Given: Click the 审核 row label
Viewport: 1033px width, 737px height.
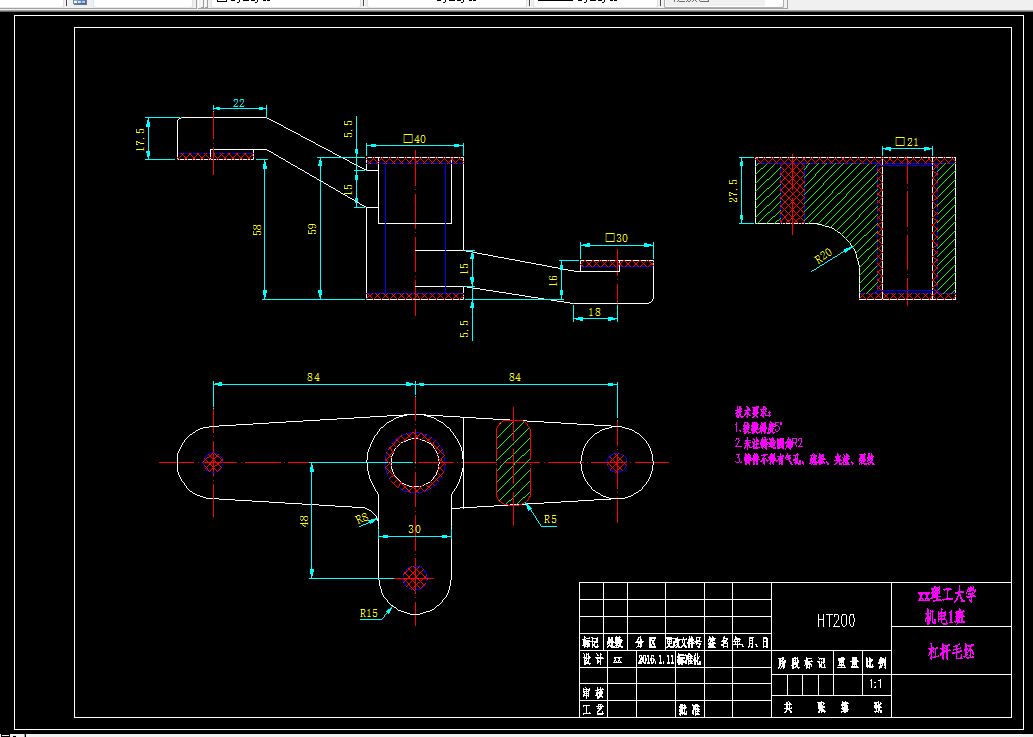Looking at the screenshot, I should pyautogui.click(x=592, y=693).
